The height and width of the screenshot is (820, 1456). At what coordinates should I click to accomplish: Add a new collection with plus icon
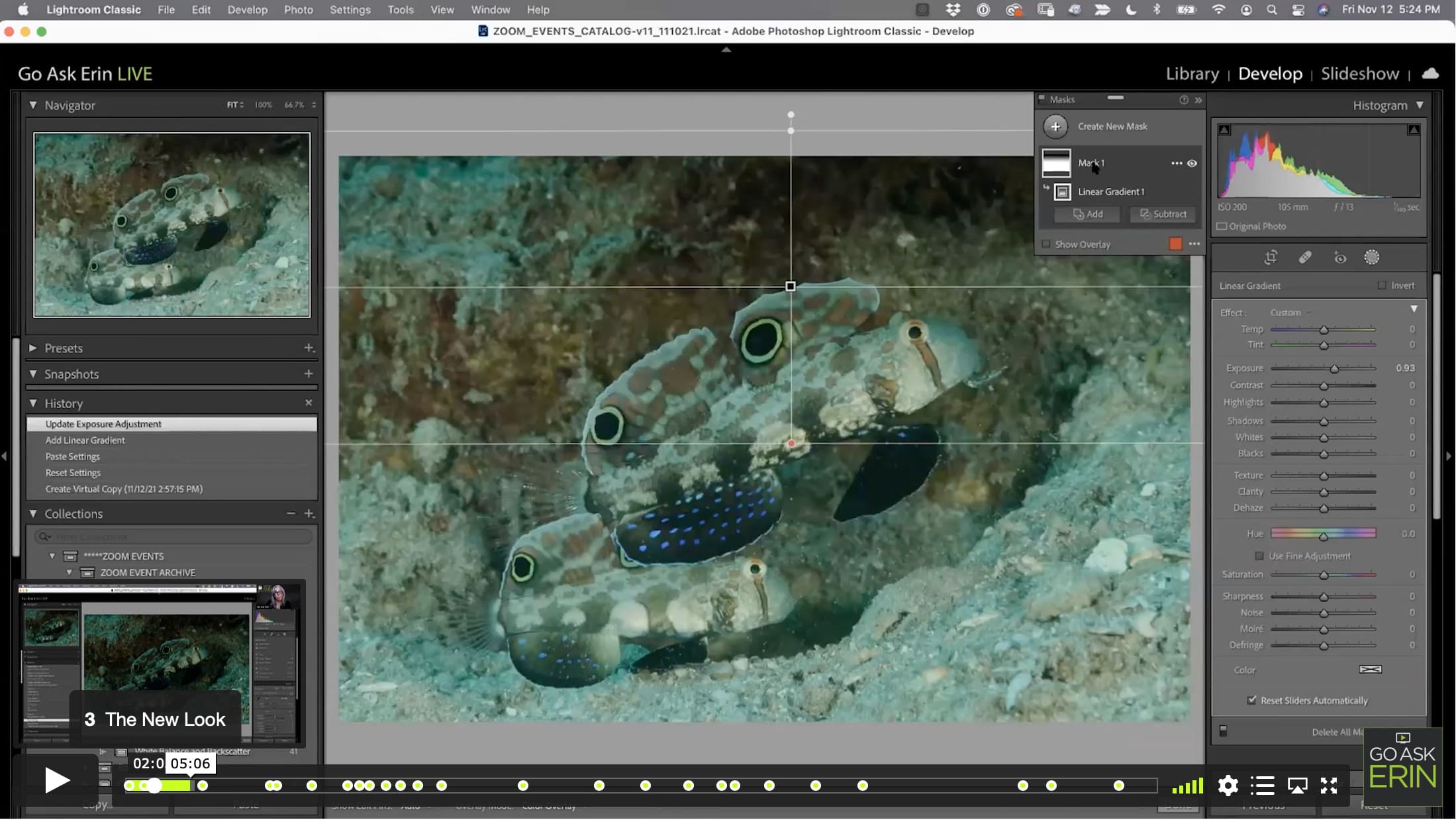tap(309, 514)
